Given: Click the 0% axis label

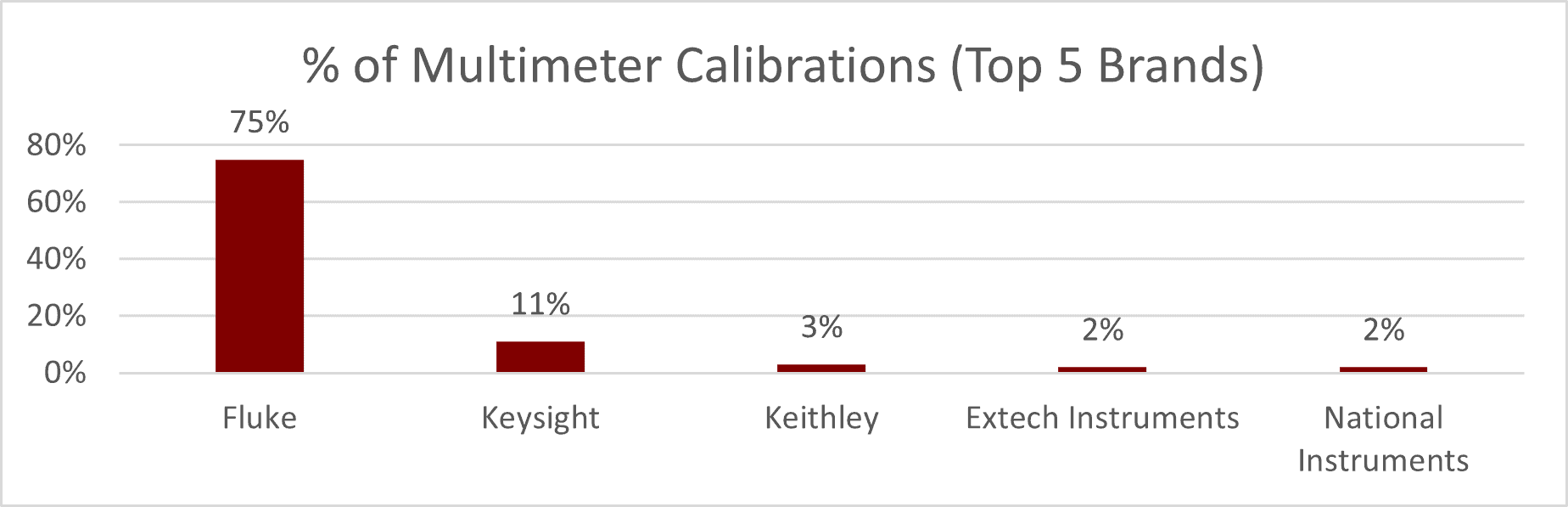Looking at the screenshot, I should tap(65, 373).
